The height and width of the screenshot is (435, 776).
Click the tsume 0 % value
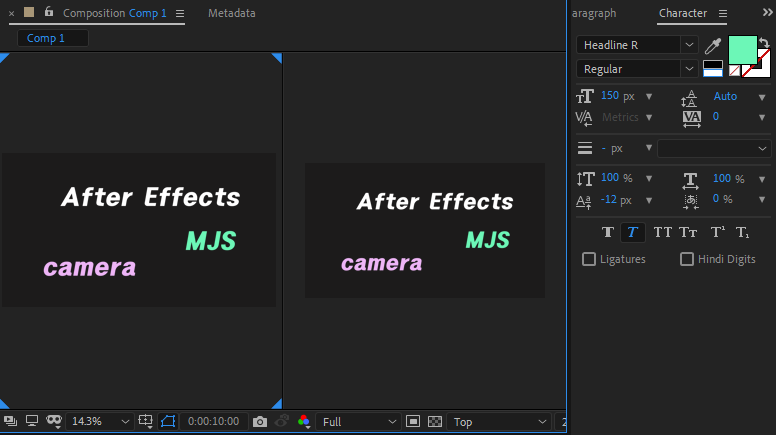723,199
